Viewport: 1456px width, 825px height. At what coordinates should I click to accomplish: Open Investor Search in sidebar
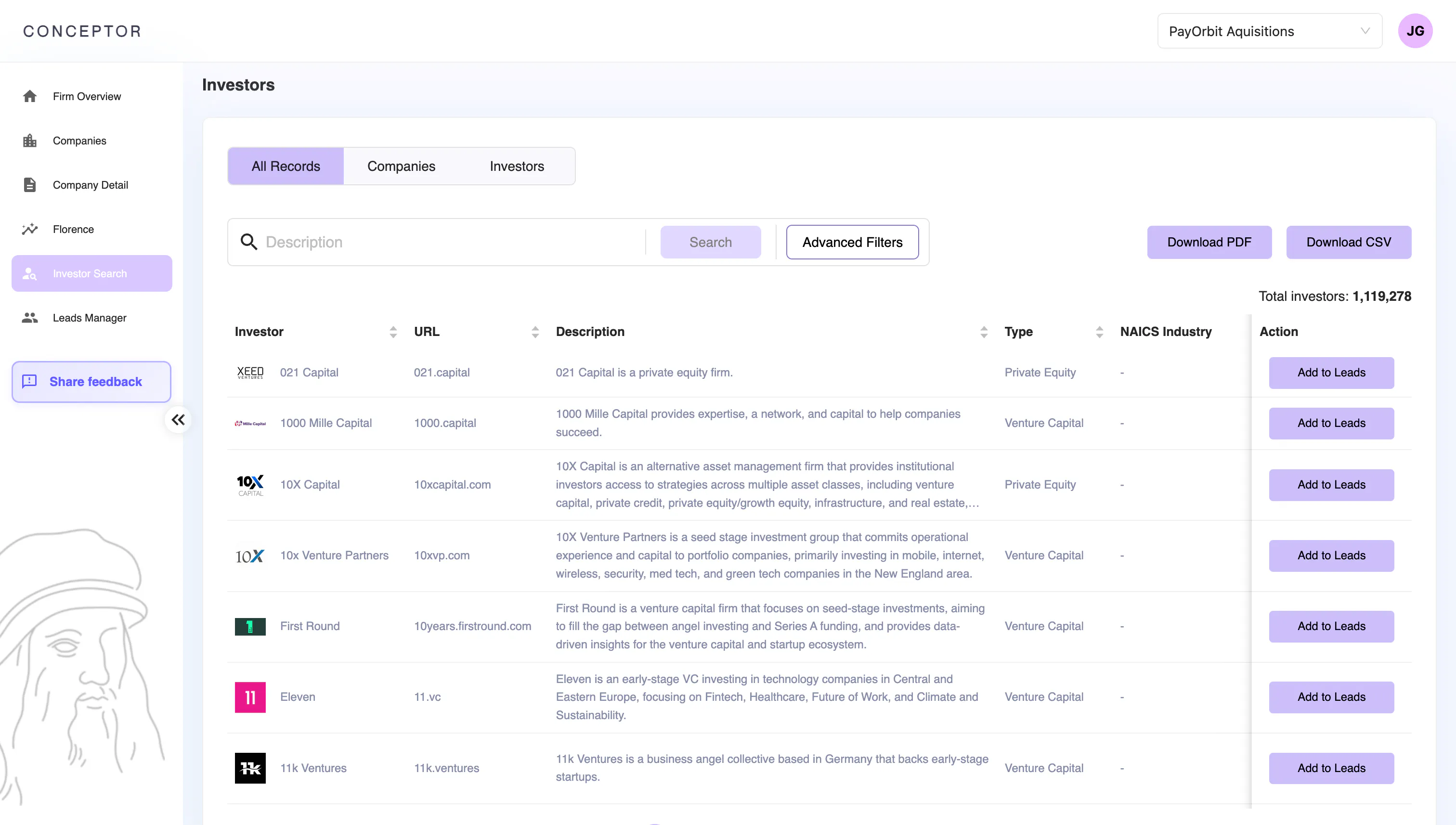92,274
